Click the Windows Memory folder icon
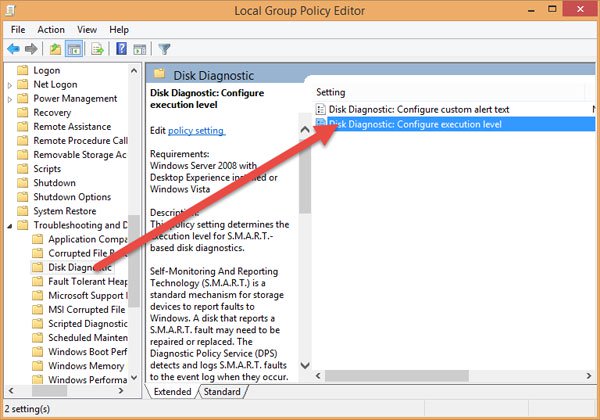 (38, 366)
